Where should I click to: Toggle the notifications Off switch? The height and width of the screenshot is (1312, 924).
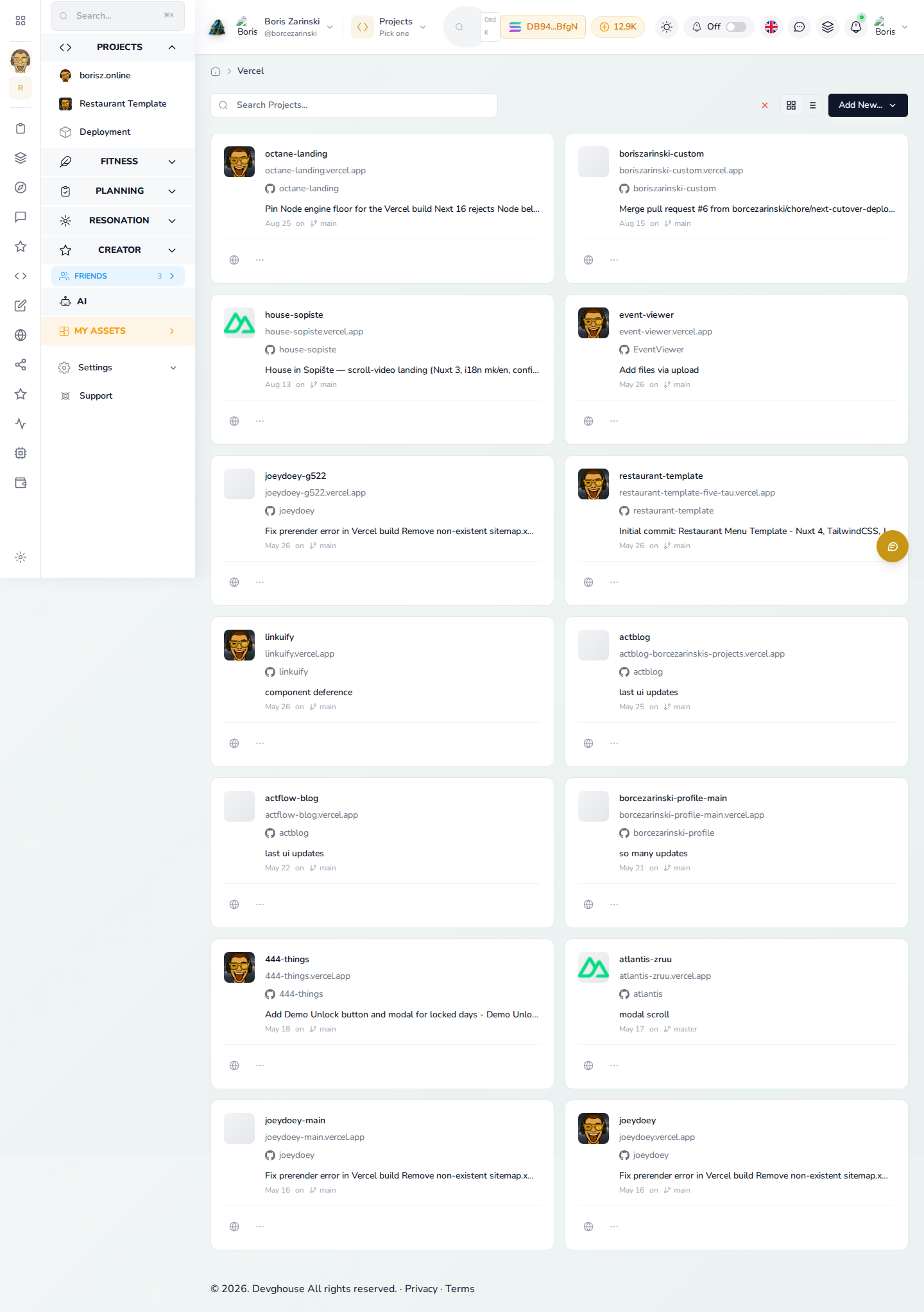point(736,27)
